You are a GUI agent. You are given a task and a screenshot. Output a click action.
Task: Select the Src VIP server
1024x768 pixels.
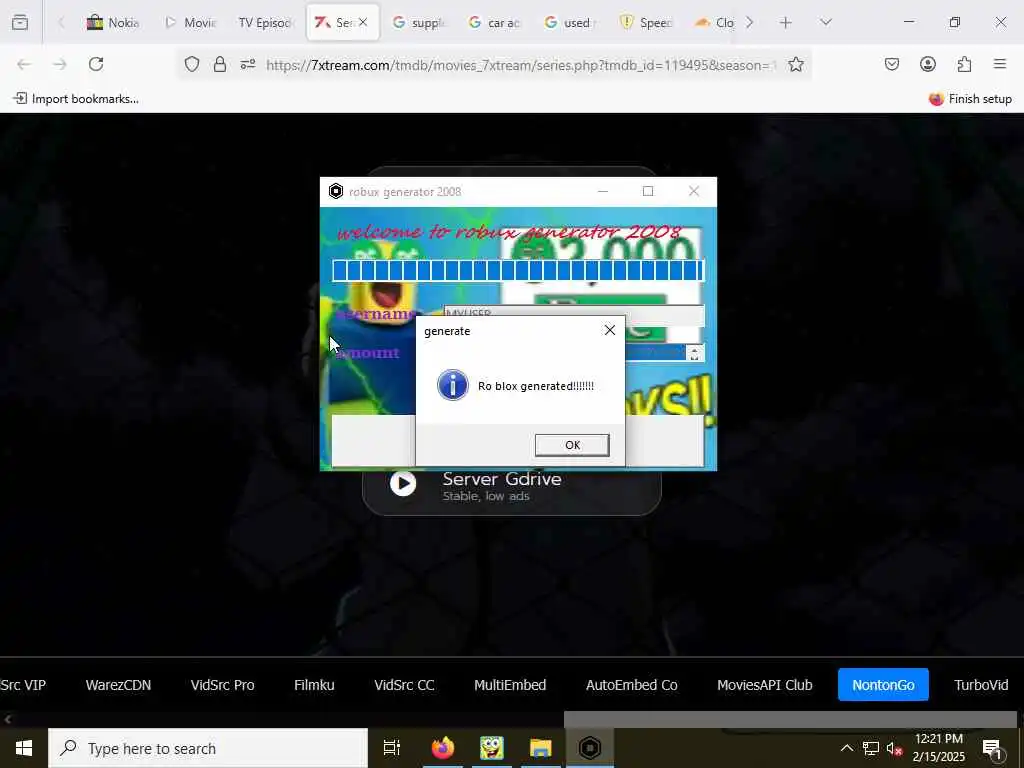tap(22, 685)
